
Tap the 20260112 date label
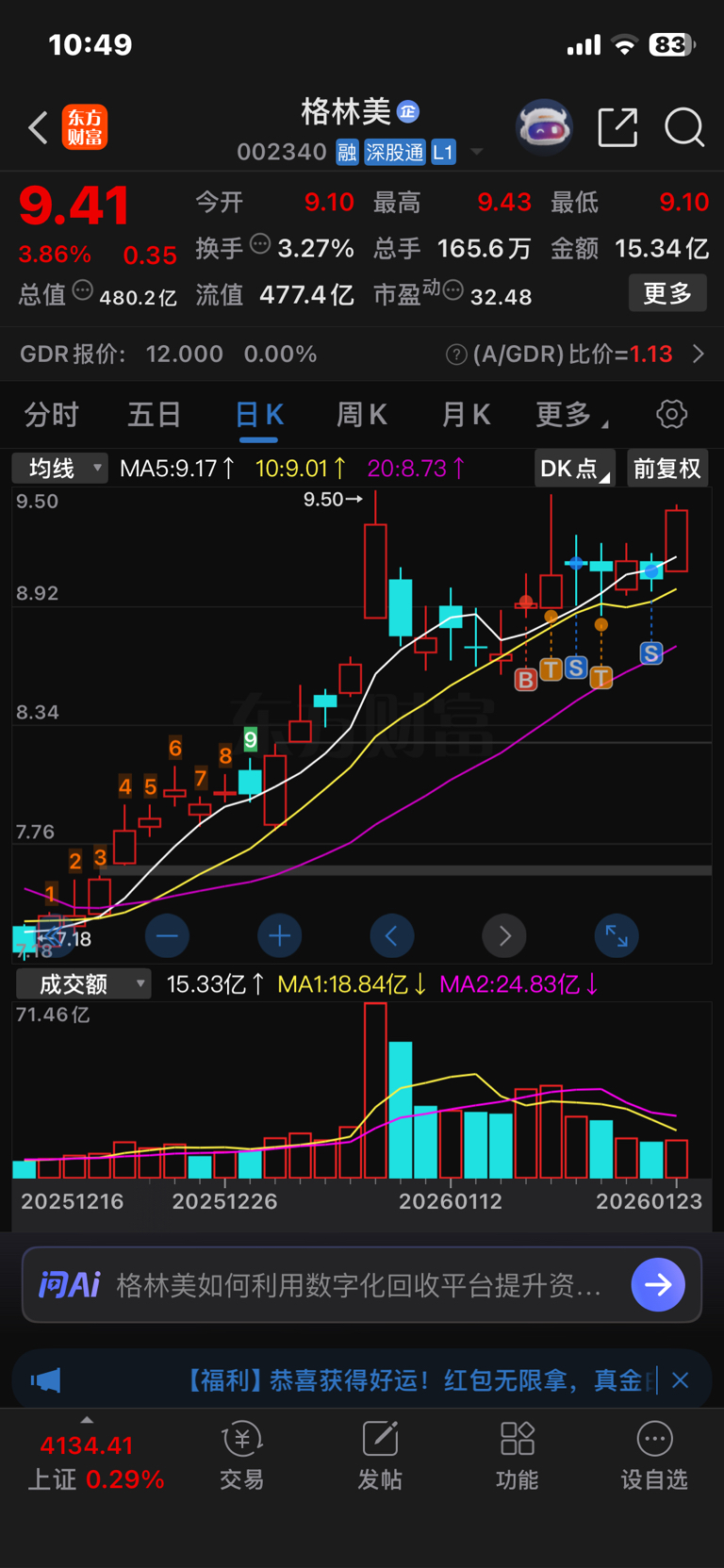[x=451, y=1201]
